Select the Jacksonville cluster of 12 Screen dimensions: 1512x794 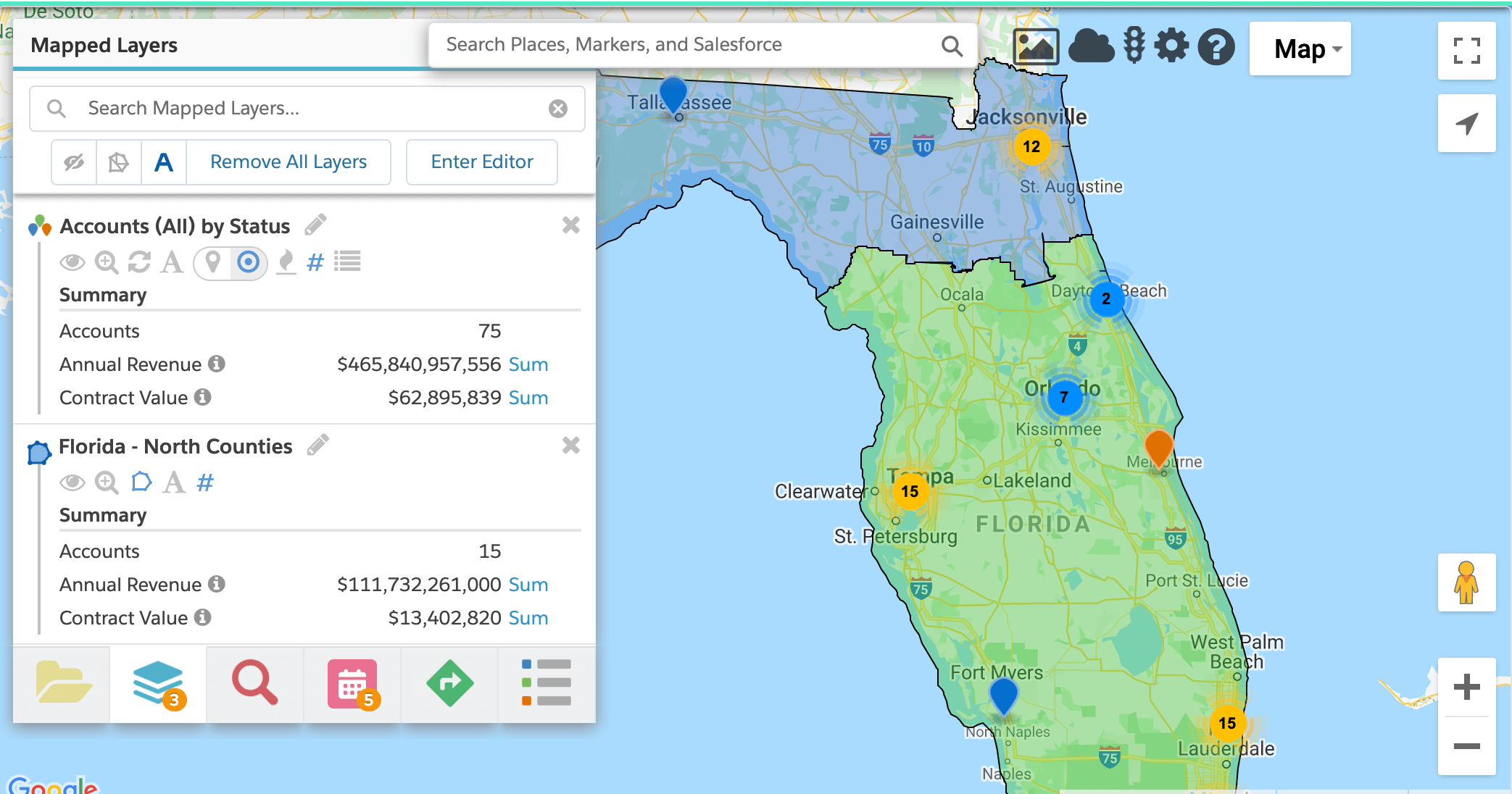pyautogui.click(x=1031, y=147)
